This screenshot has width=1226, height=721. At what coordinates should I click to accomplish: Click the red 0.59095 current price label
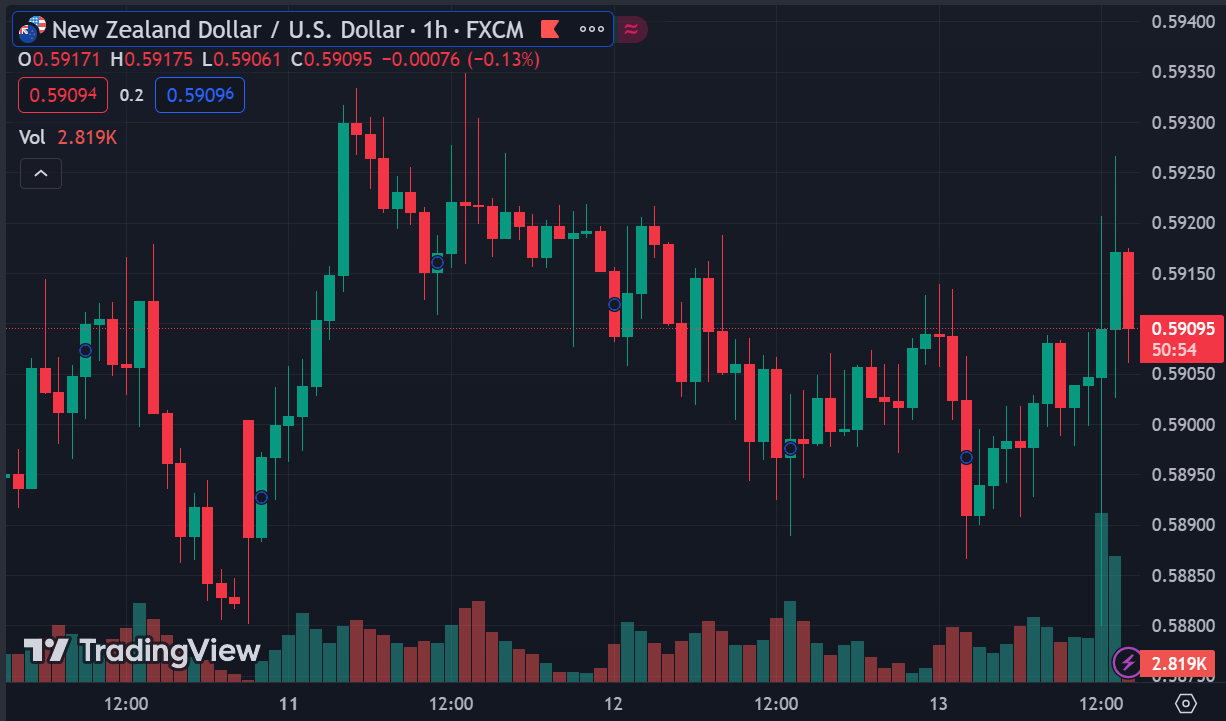click(1182, 328)
